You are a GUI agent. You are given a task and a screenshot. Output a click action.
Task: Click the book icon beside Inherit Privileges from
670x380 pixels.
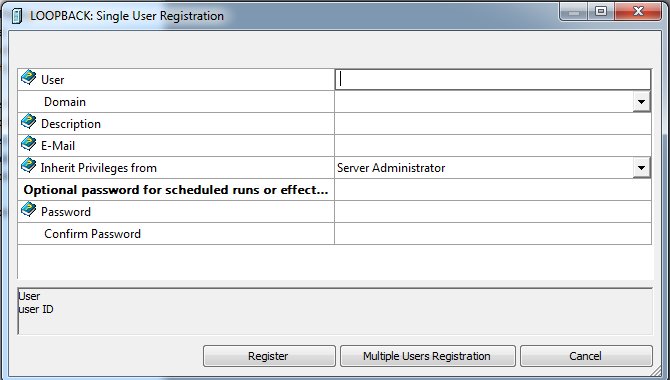[x=28, y=166]
